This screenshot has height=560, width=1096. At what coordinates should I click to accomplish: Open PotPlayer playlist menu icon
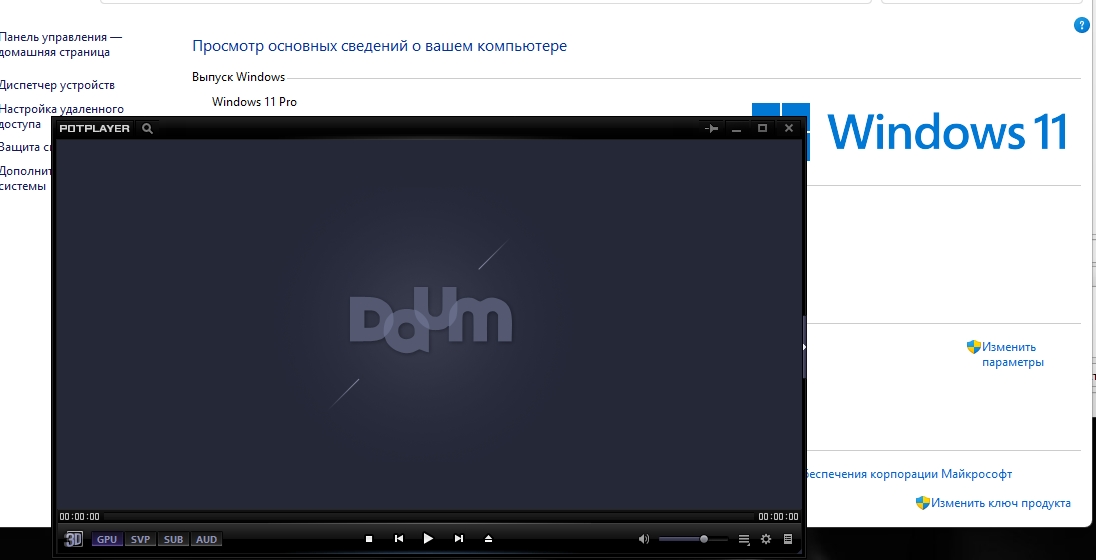tap(744, 539)
